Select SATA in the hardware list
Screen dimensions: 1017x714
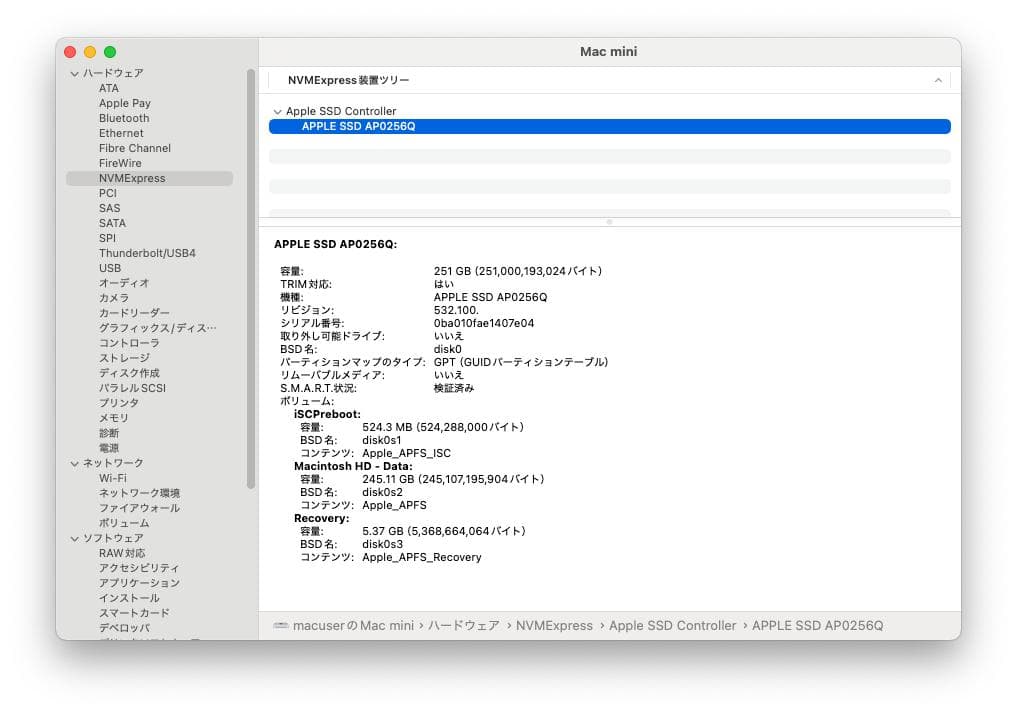coord(112,223)
